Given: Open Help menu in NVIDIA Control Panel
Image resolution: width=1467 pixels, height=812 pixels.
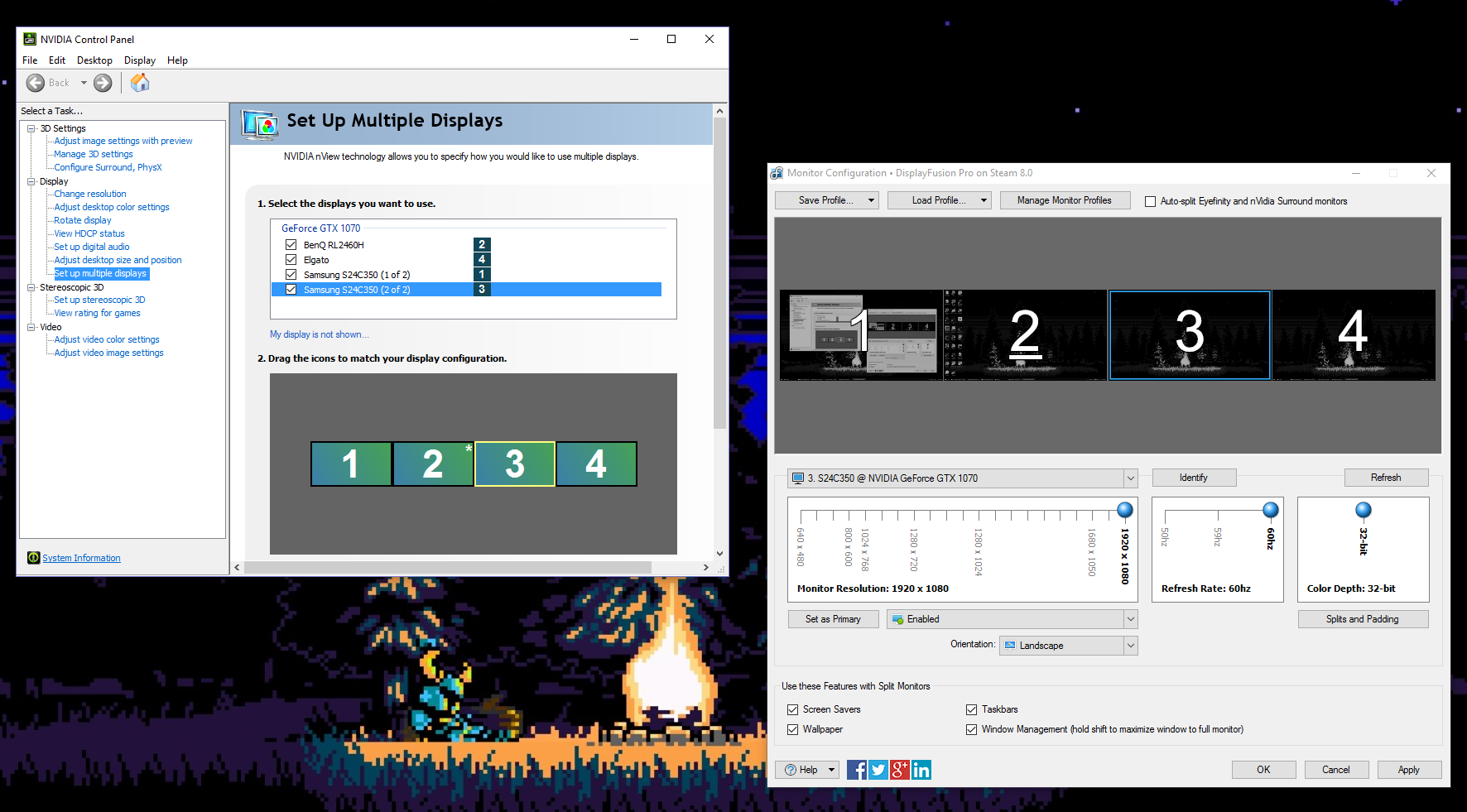Looking at the screenshot, I should click(x=177, y=60).
